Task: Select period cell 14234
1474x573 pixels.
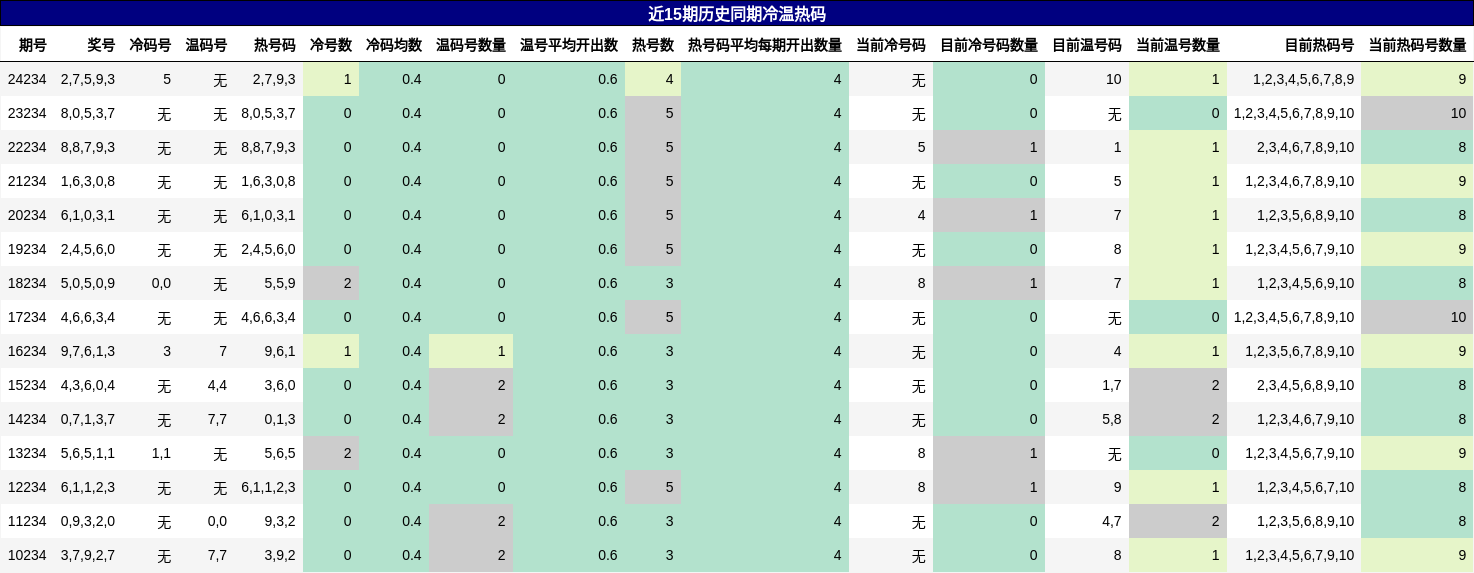Action: pyautogui.click(x=27, y=419)
